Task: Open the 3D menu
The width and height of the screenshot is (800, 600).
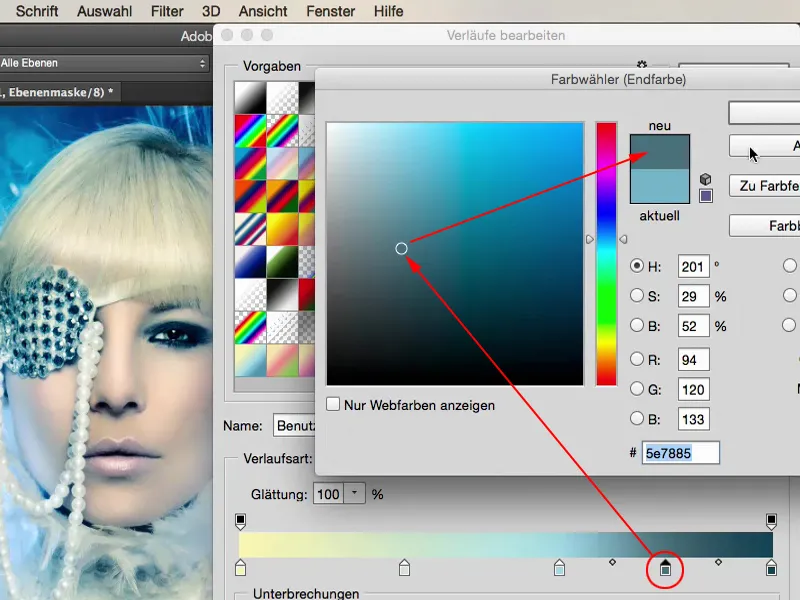Action: tap(211, 11)
